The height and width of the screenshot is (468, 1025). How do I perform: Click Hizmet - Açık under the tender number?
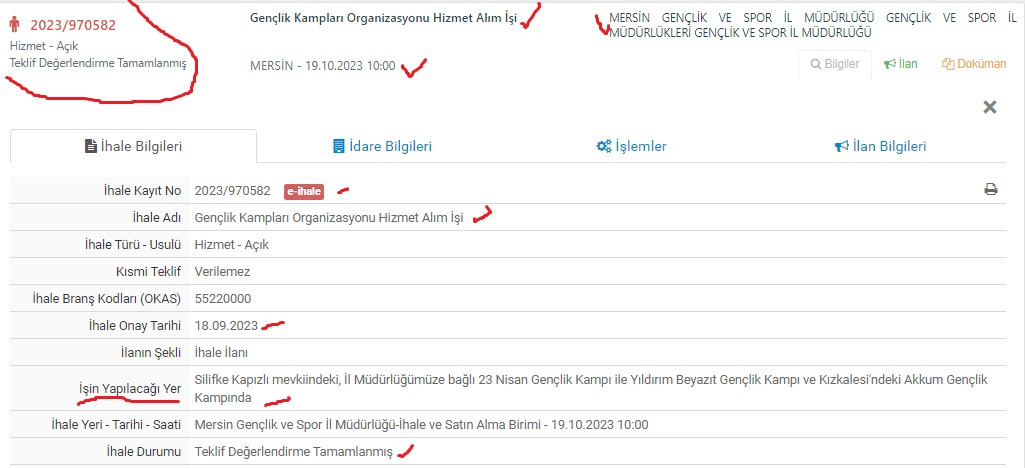(44, 46)
